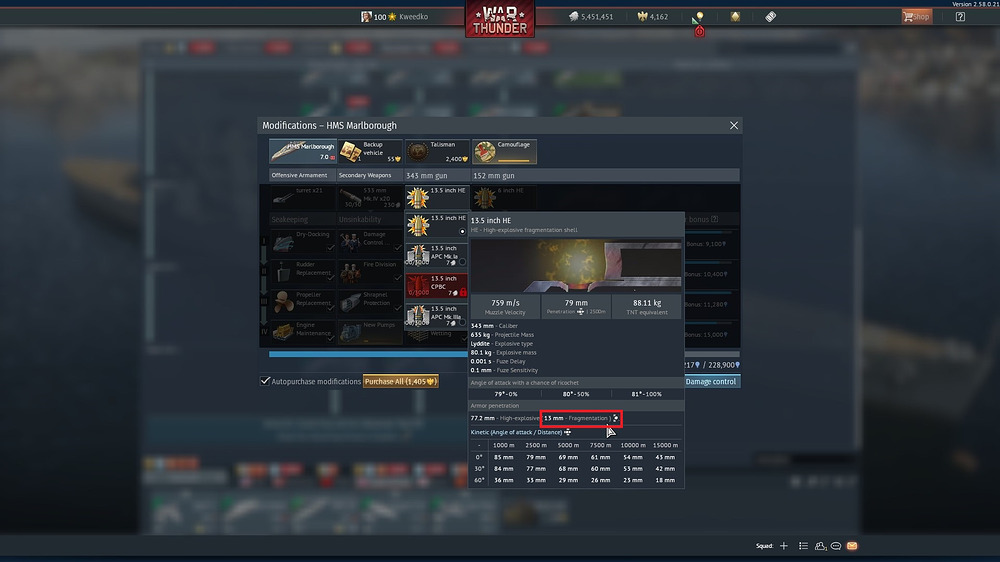This screenshot has height=562, width=1000.
Task: Open the squad list icon in bottom bar
Action: click(803, 546)
